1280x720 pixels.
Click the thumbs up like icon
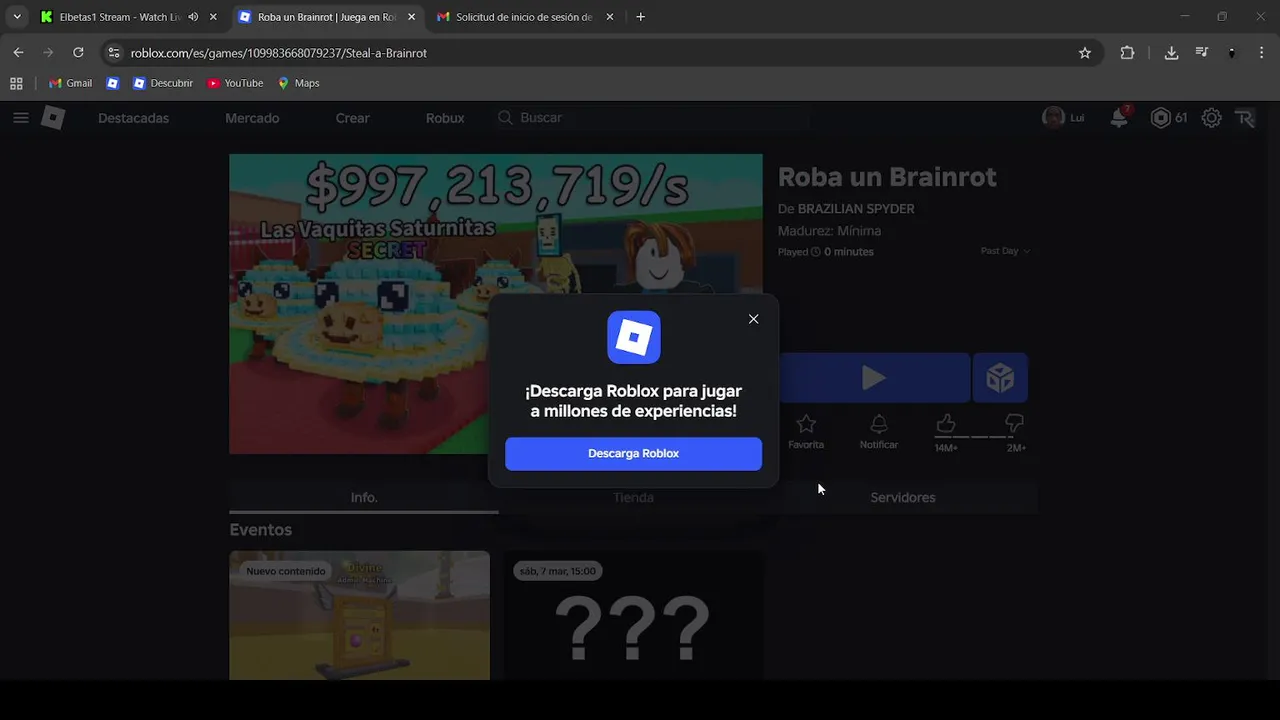click(945, 425)
